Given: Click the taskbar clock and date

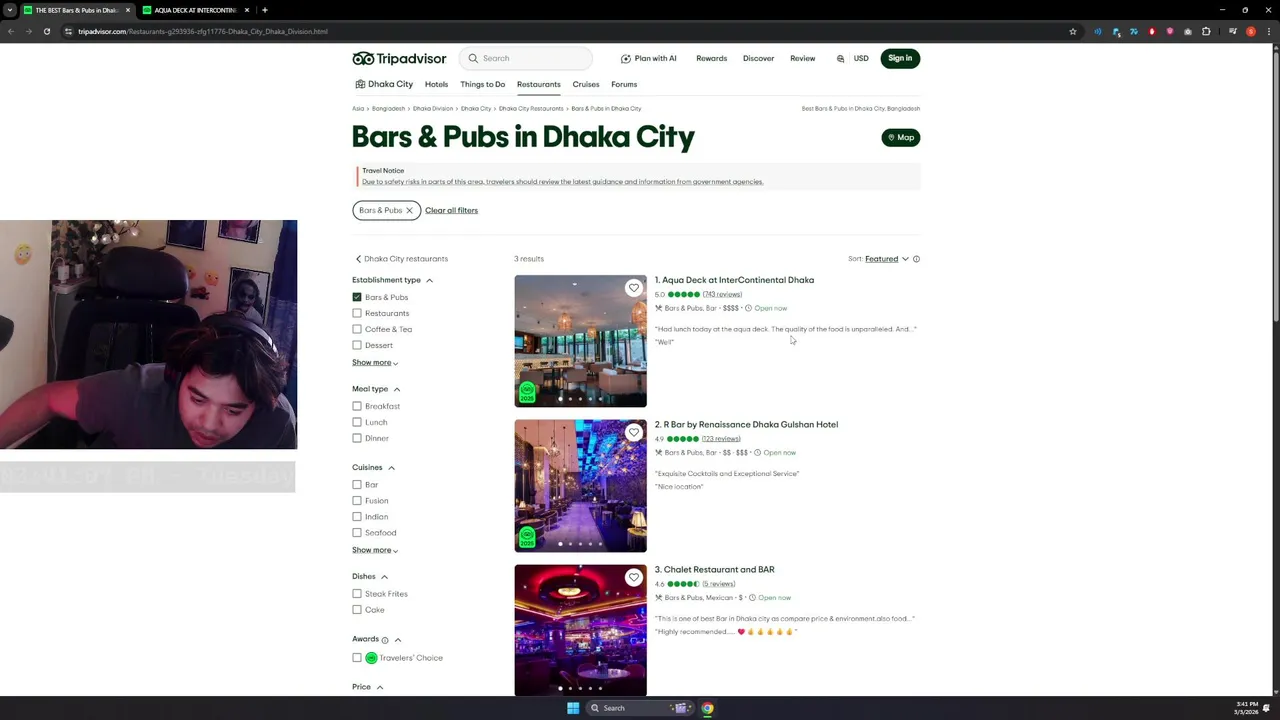Looking at the screenshot, I should click(x=1246, y=708).
